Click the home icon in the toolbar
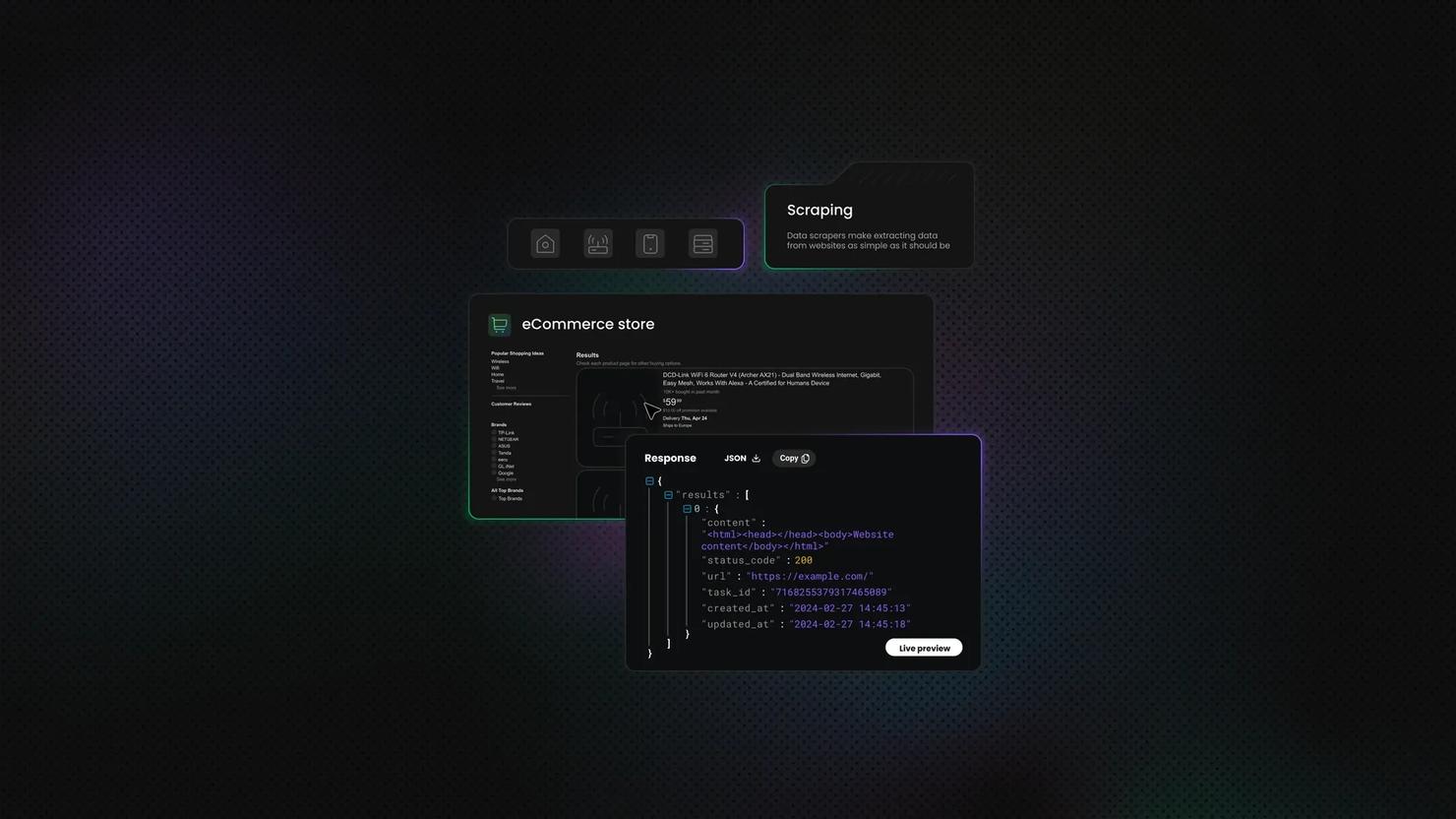Screen dimensions: 1456x819 click(545, 244)
